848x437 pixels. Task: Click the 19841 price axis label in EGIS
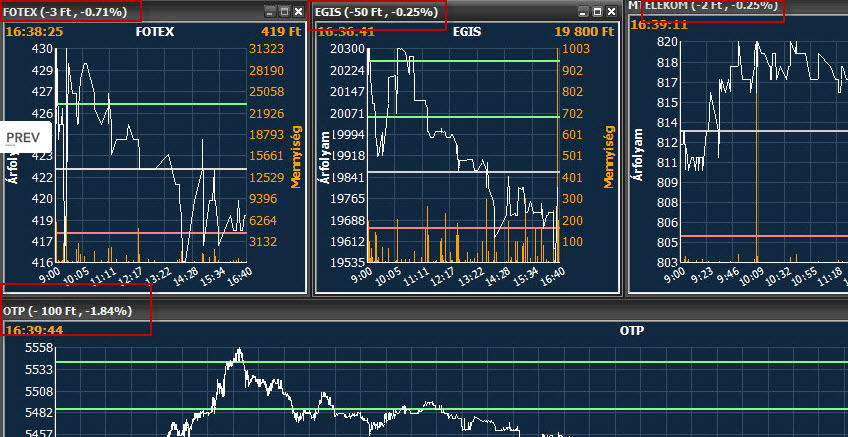tap(347, 177)
